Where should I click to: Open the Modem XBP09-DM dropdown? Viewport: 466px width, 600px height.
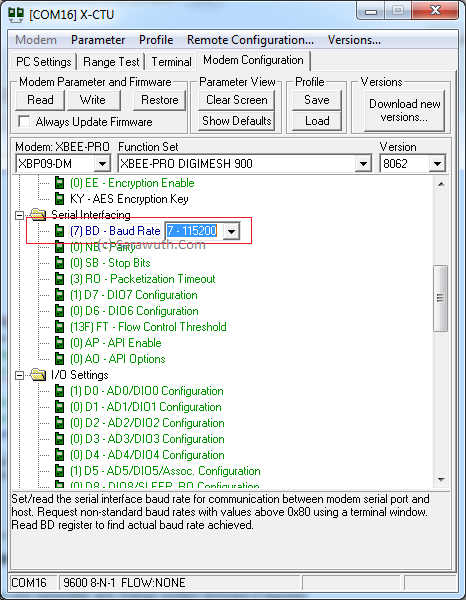pos(102,164)
